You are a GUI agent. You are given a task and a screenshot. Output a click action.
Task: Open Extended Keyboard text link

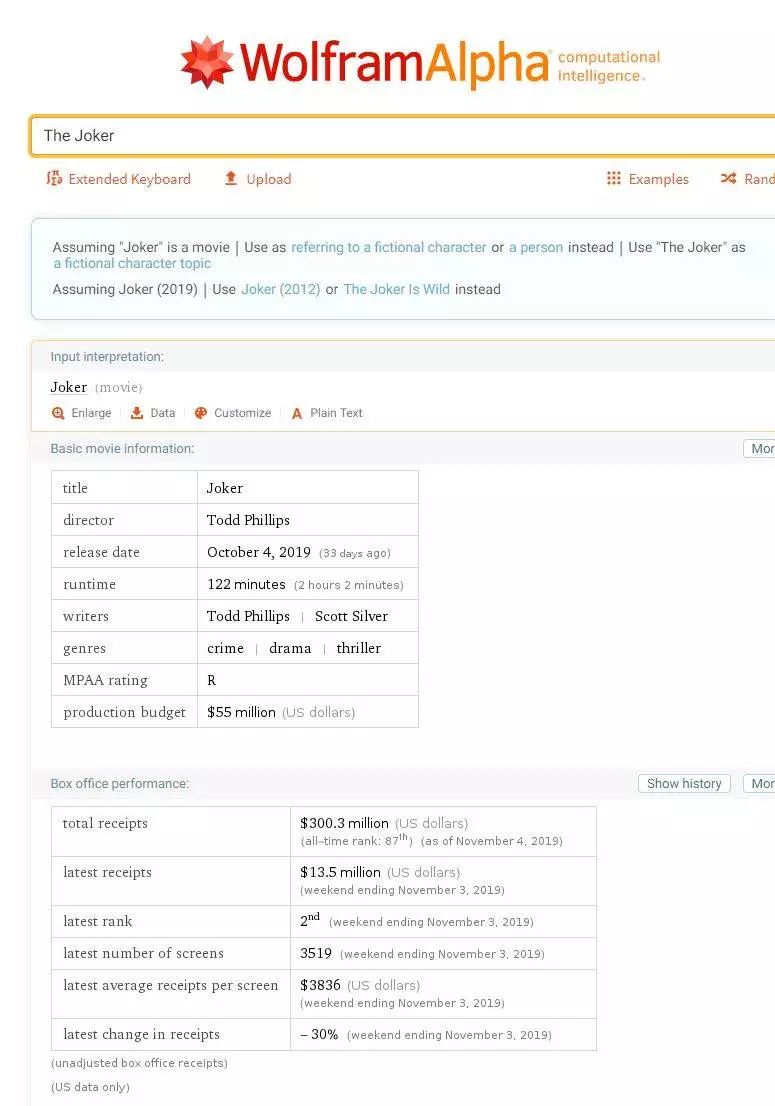[x=130, y=179]
